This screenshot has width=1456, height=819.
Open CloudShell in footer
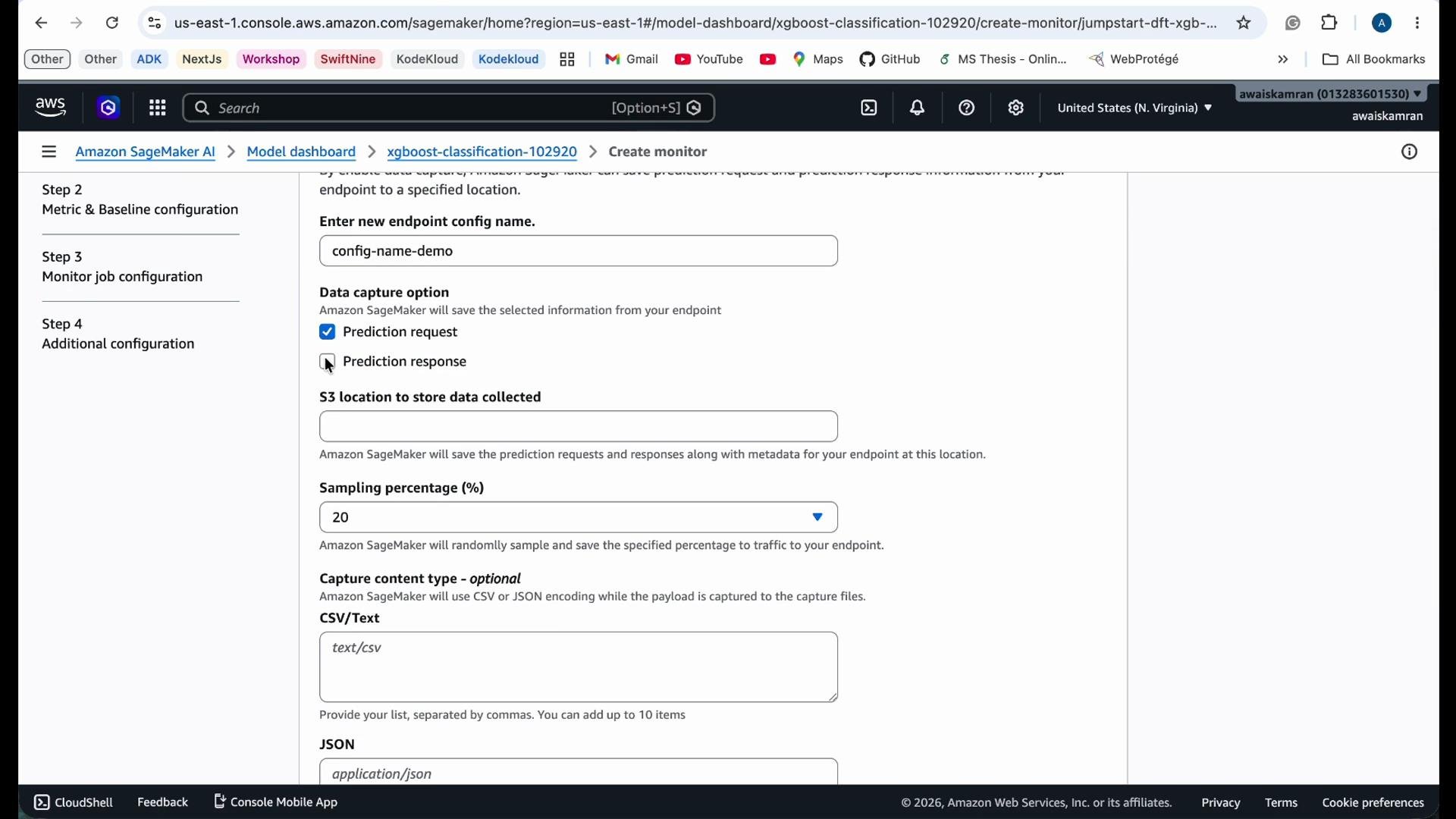pyautogui.click(x=74, y=803)
